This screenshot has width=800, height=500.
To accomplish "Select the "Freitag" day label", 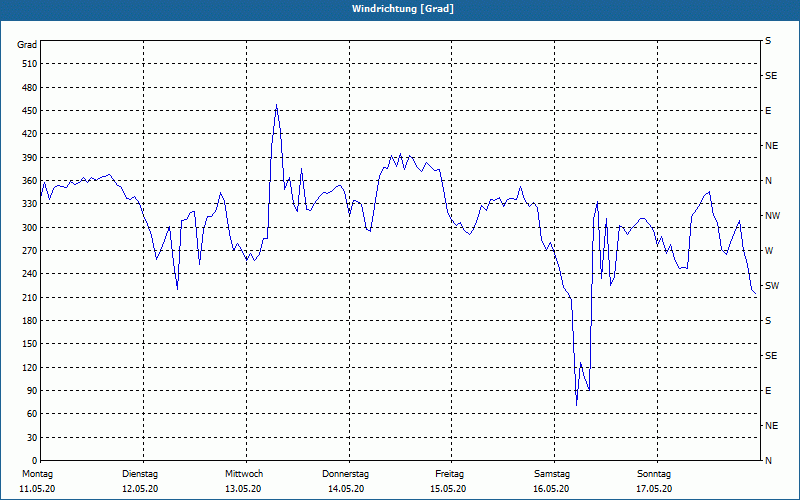I will tap(449, 474).
